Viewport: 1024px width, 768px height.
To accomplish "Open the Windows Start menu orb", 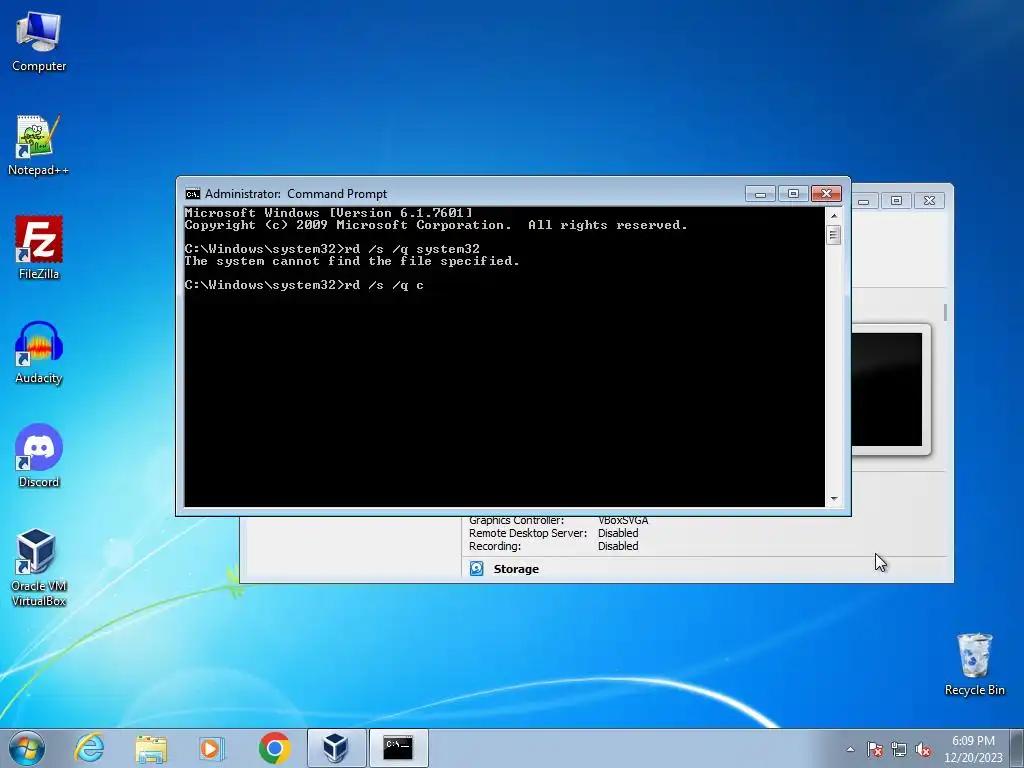I will [x=27, y=748].
